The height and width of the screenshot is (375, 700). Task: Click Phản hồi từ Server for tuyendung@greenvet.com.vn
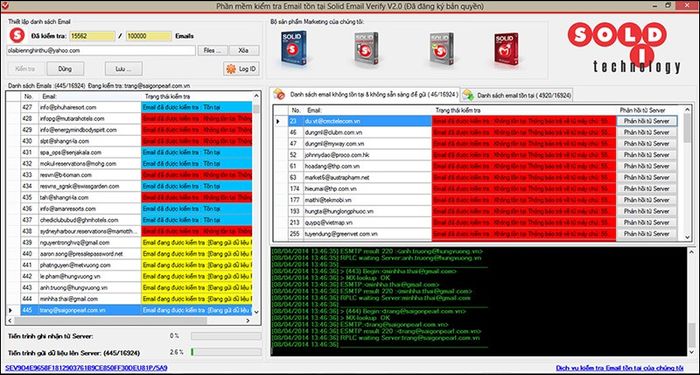[x=646, y=233]
